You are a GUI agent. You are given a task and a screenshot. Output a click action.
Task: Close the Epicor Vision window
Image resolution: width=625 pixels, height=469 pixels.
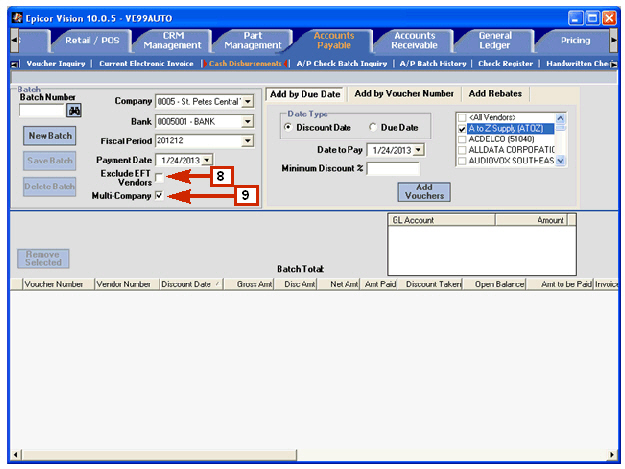[609, 18]
